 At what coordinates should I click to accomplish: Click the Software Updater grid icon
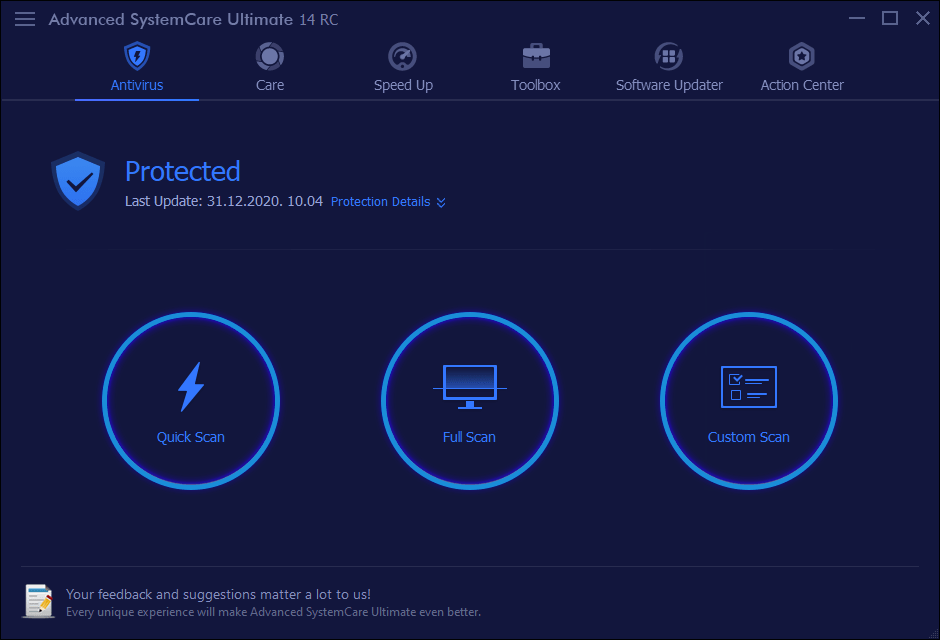[669, 56]
